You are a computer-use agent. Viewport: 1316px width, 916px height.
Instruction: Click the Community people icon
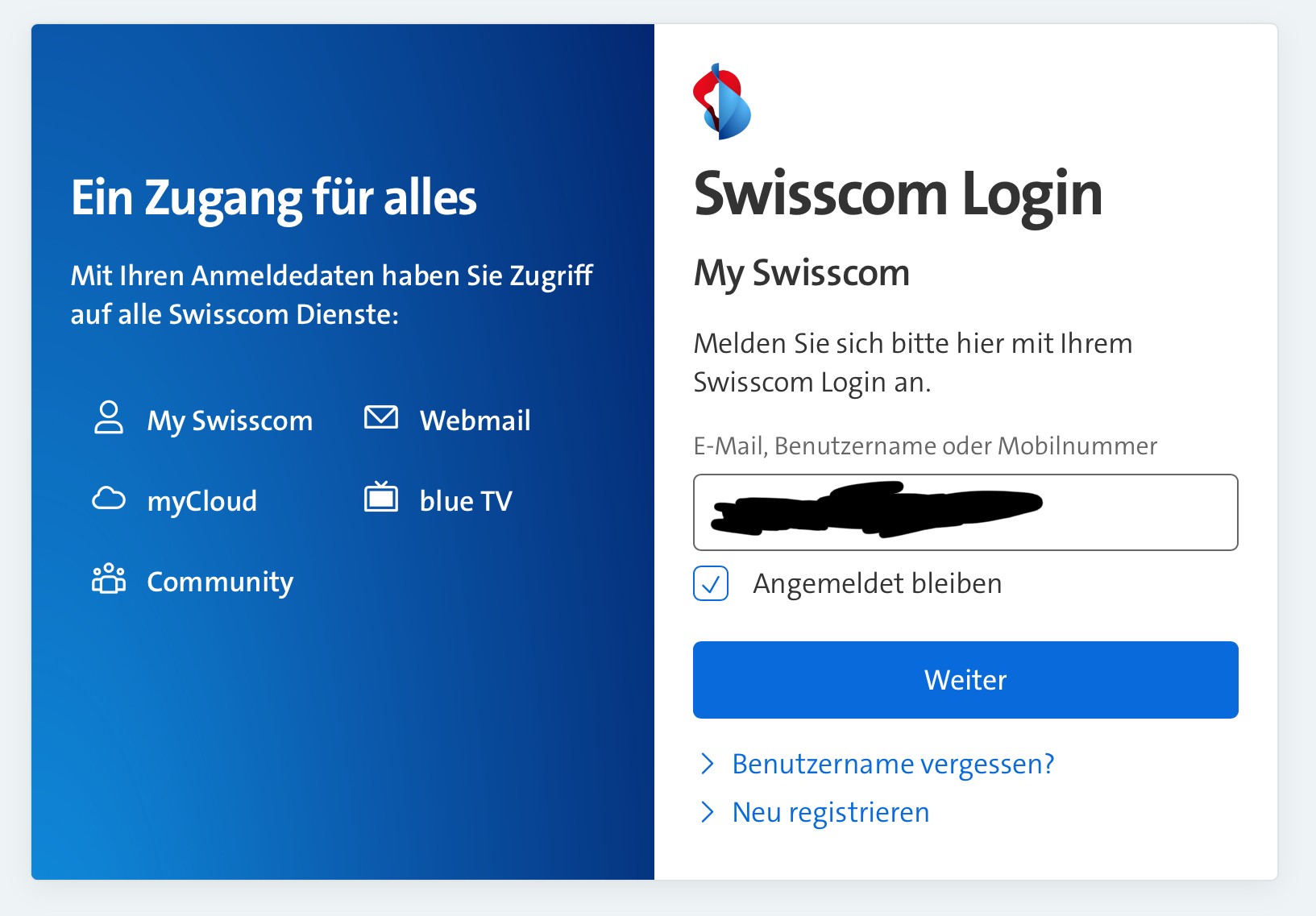(x=109, y=578)
